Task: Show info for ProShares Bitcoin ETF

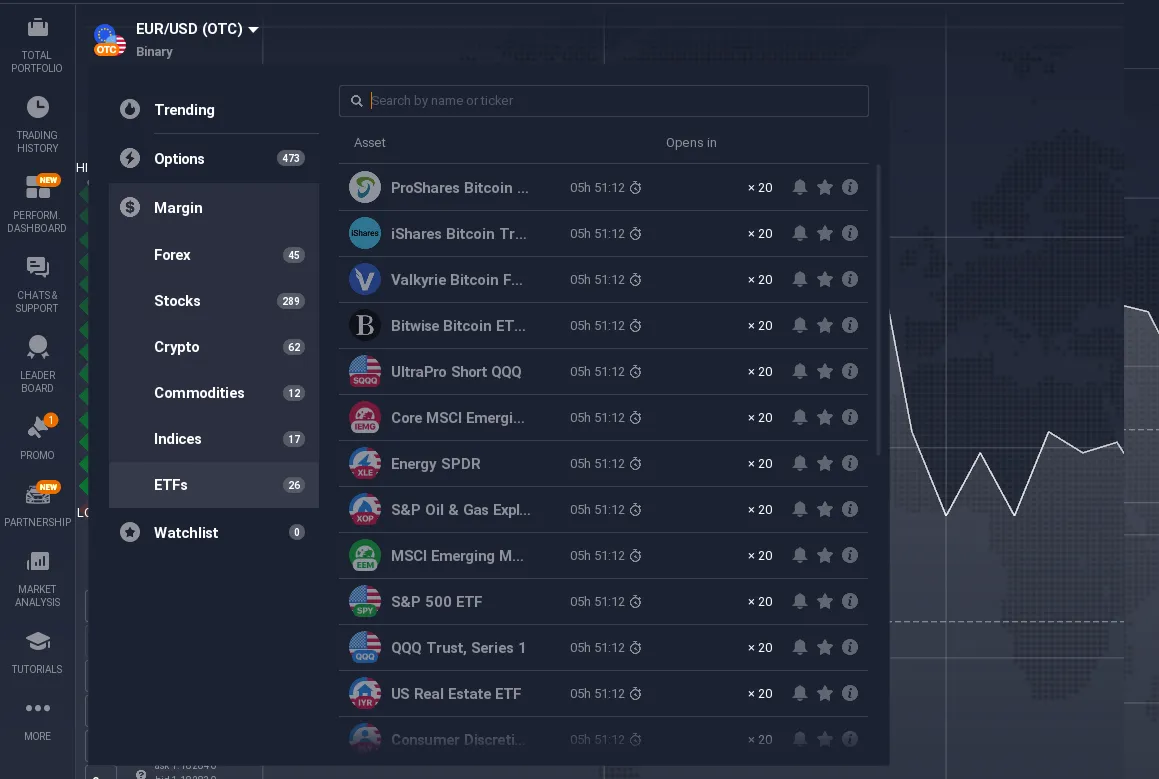Action: [x=850, y=187]
